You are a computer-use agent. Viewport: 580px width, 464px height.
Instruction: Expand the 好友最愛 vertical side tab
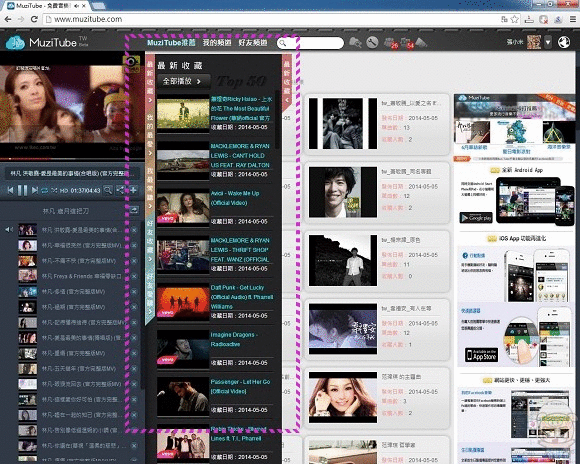pyautogui.click(x=150, y=295)
